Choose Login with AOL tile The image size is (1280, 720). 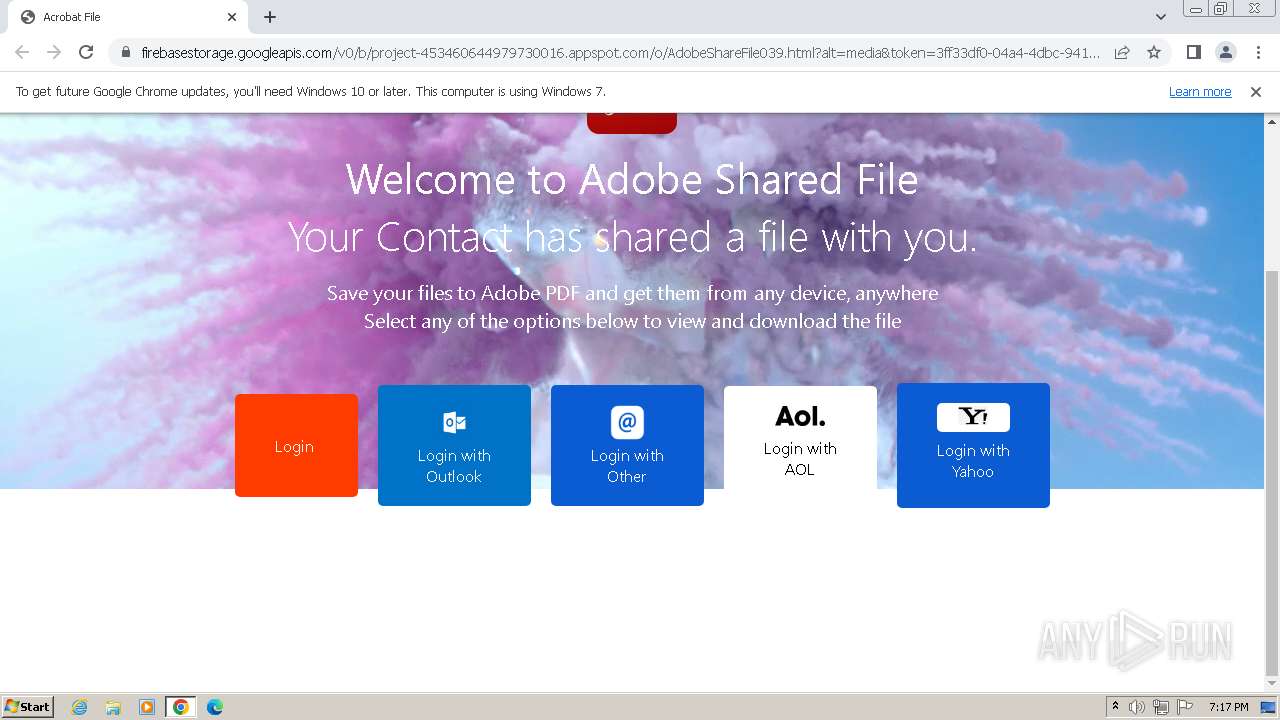(800, 438)
